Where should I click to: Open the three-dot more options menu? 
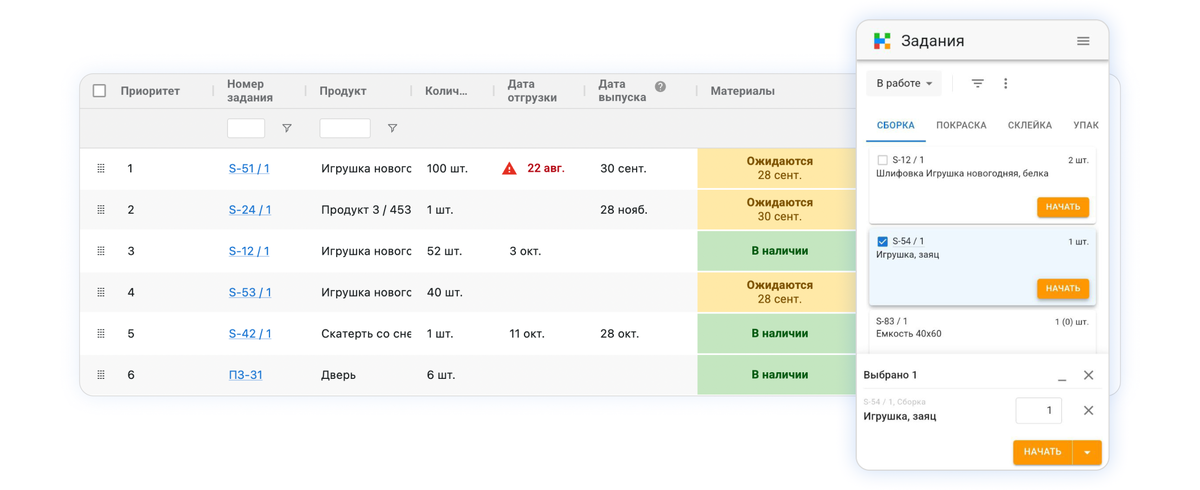click(x=1006, y=84)
